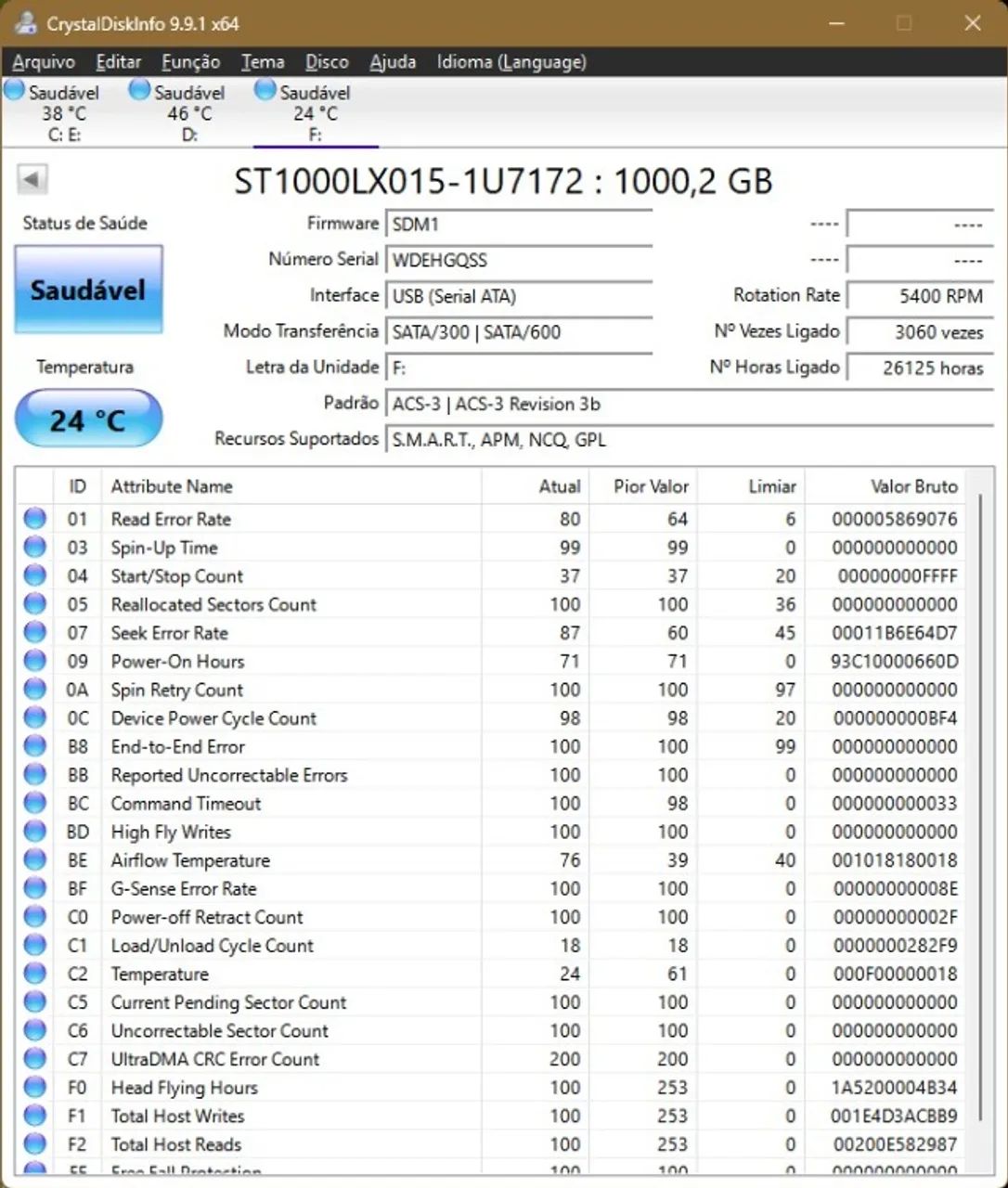Open the Arquivo menu
Viewport: 1008px width, 1188px height.
click(44, 62)
